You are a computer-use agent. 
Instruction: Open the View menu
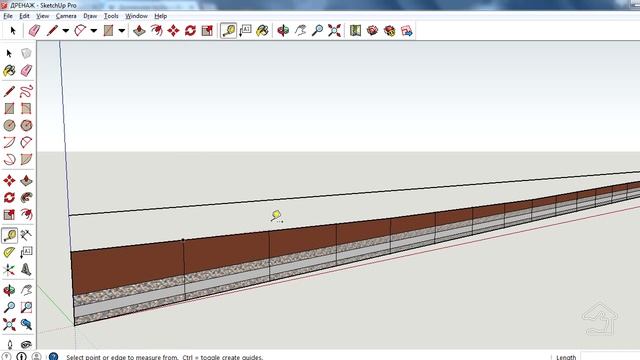tap(42, 16)
